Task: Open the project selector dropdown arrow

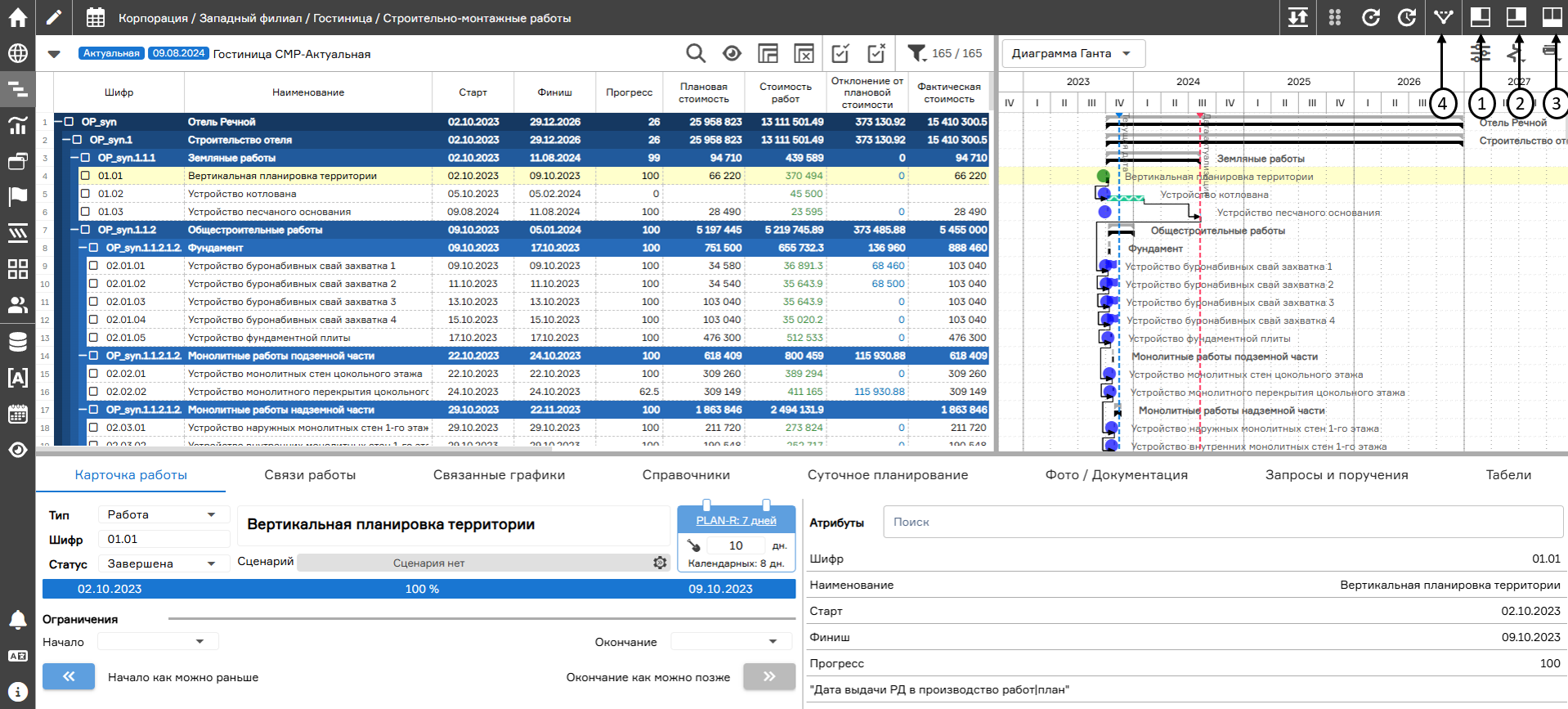Action: coord(54,54)
